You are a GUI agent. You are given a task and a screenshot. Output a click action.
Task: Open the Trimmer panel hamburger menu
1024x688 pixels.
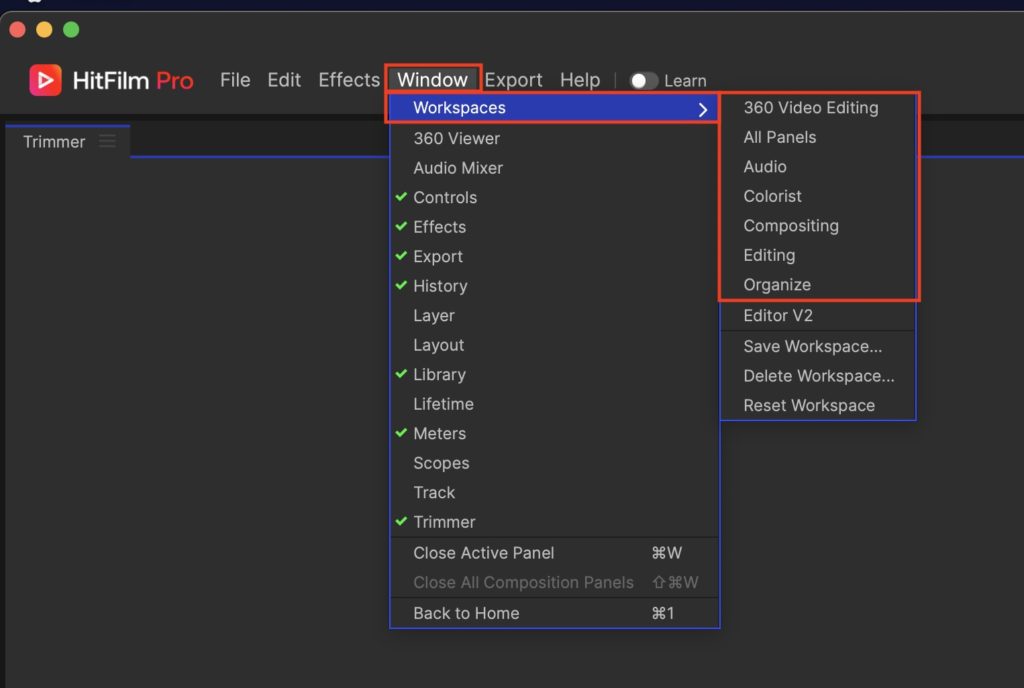tap(107, 141)
